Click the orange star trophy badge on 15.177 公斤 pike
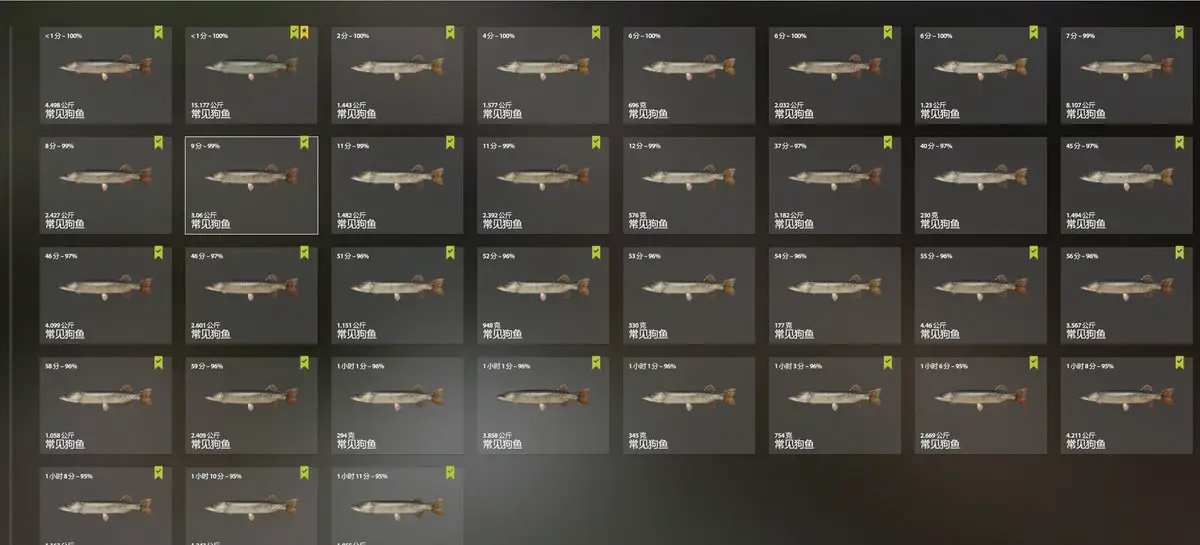This screenshot has width=1200, height=545. point(304,33)
